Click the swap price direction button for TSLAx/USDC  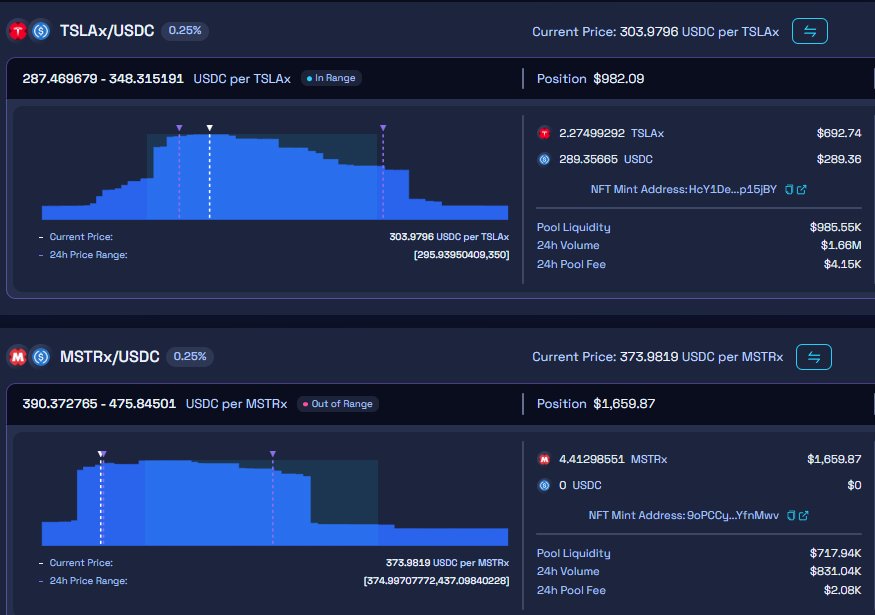click(810, 31)
